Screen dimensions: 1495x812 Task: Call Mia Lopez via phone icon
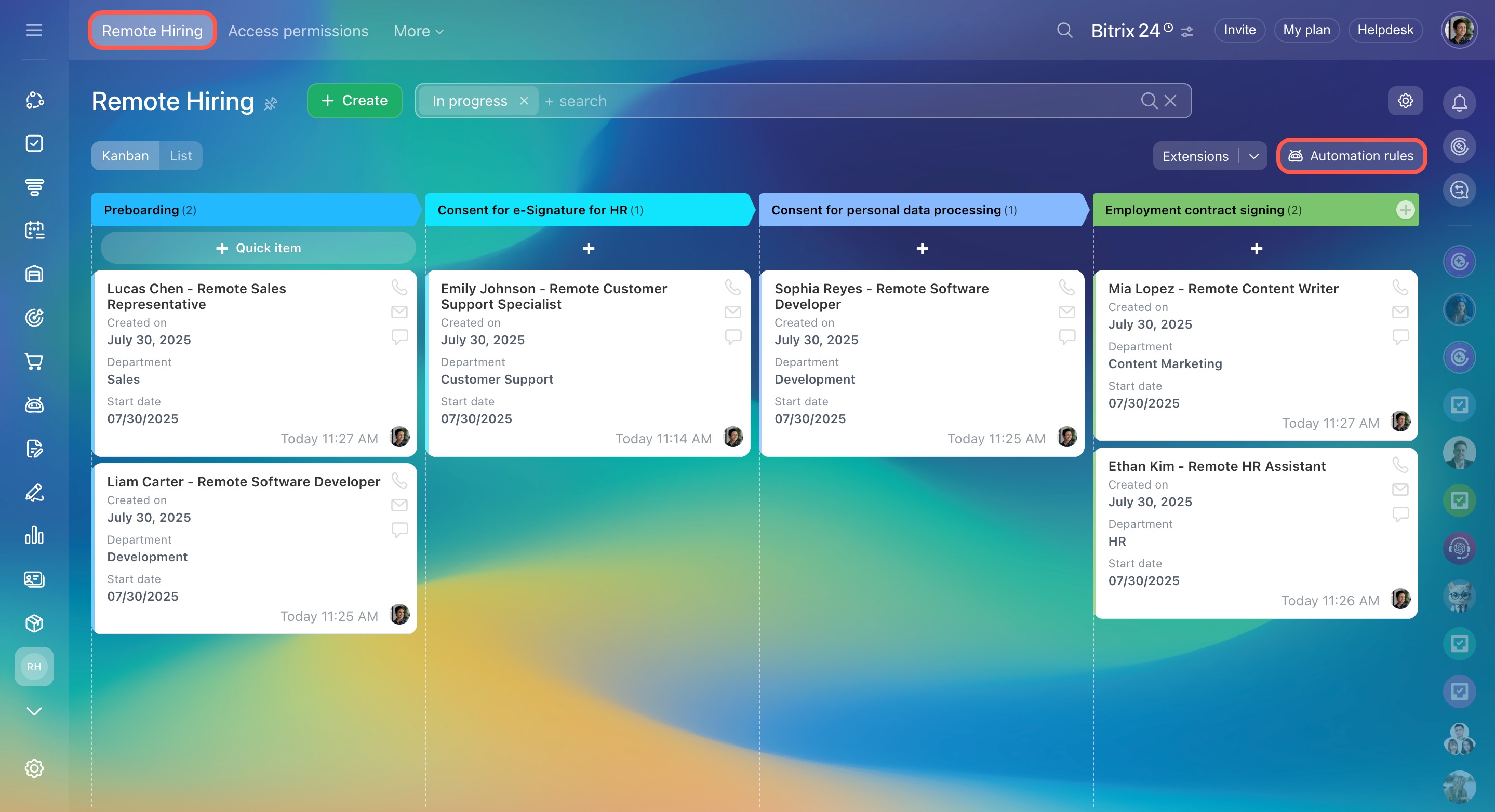coord(1400,287)
